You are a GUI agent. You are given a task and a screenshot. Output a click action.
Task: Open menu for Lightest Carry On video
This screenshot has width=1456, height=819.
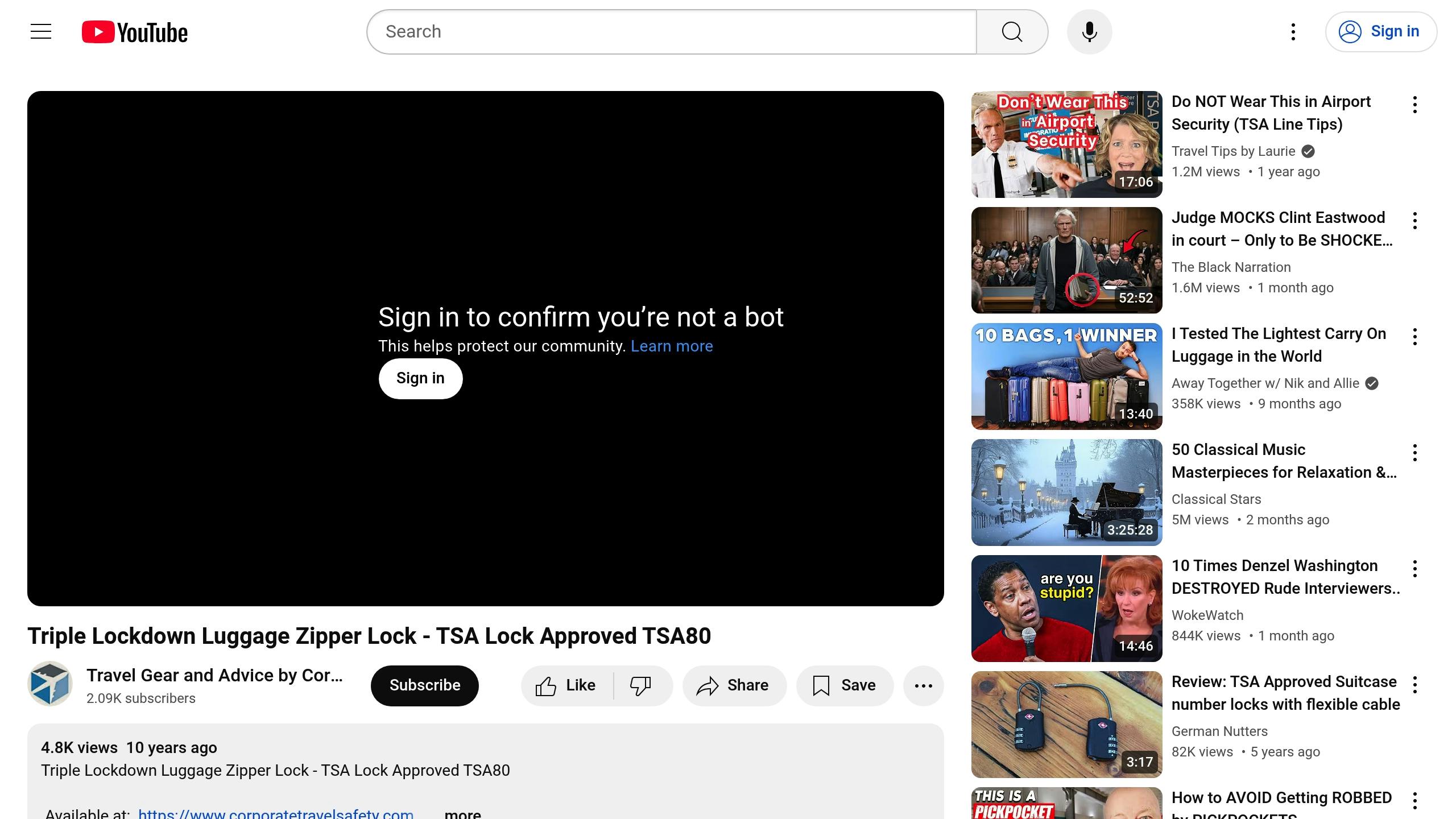tap(1414, 337)
